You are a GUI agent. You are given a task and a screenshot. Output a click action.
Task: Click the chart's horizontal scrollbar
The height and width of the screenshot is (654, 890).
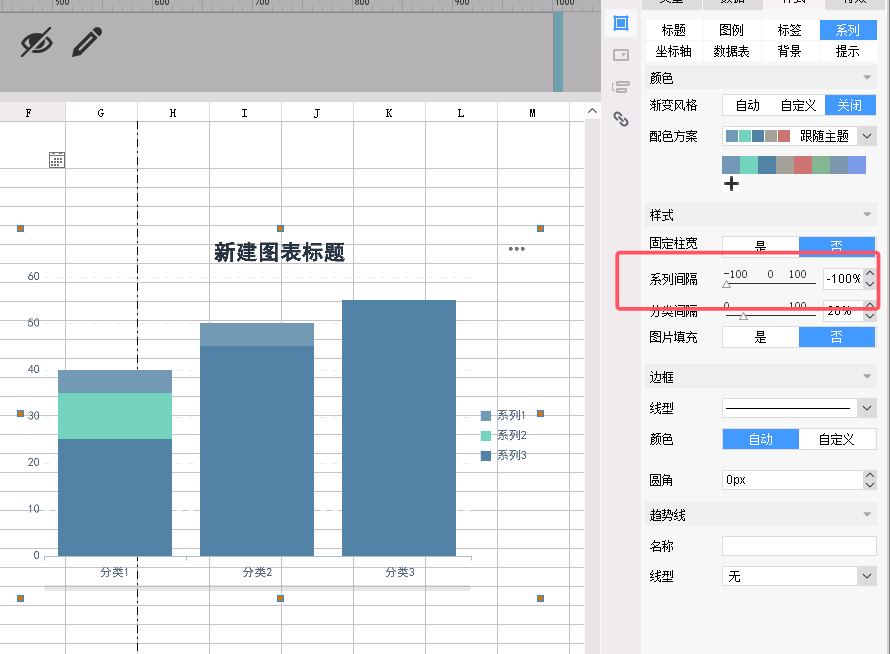pyautogui.click(x=257, y=588)
